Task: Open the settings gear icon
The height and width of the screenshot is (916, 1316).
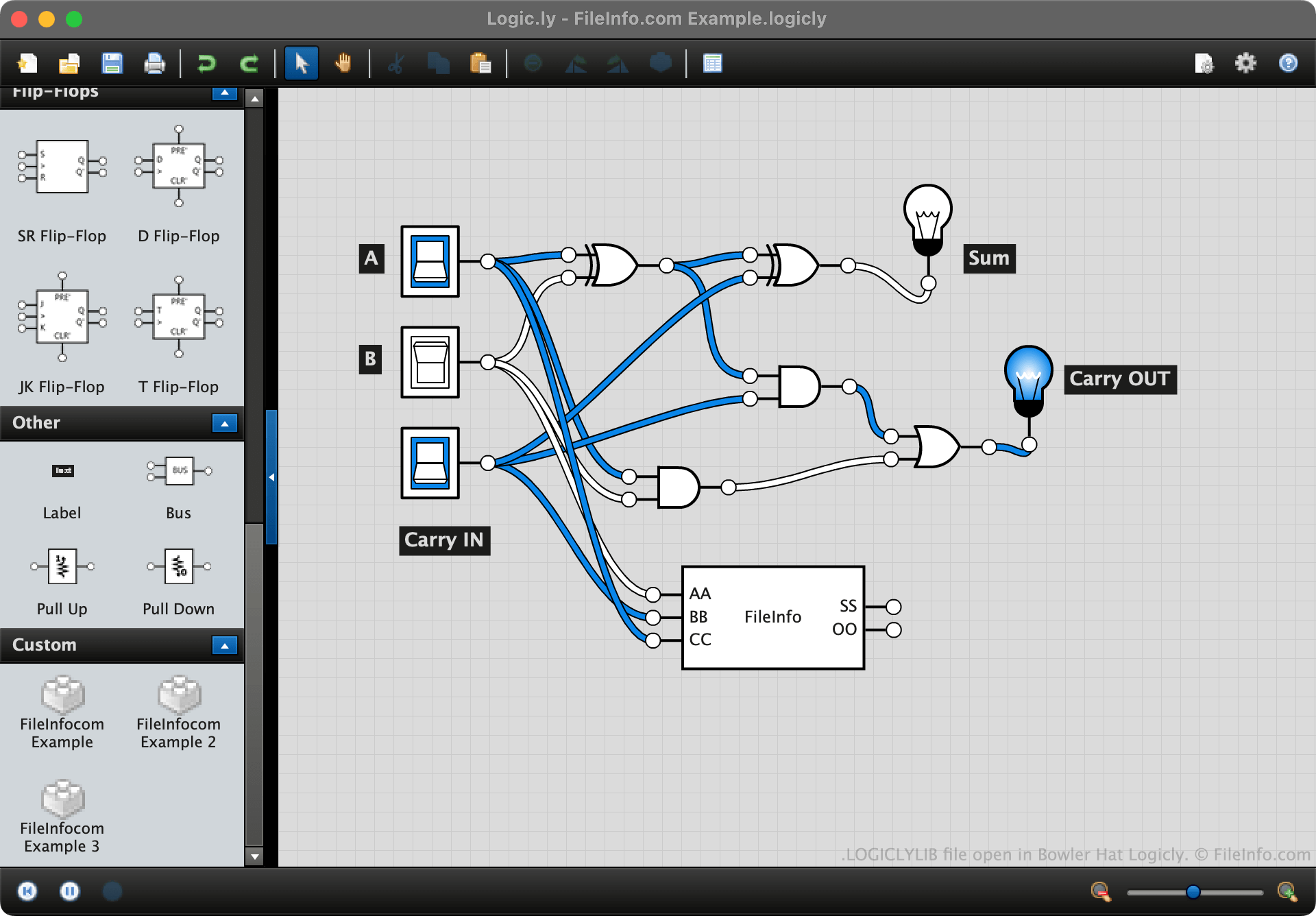Action: click(1245, 64)
